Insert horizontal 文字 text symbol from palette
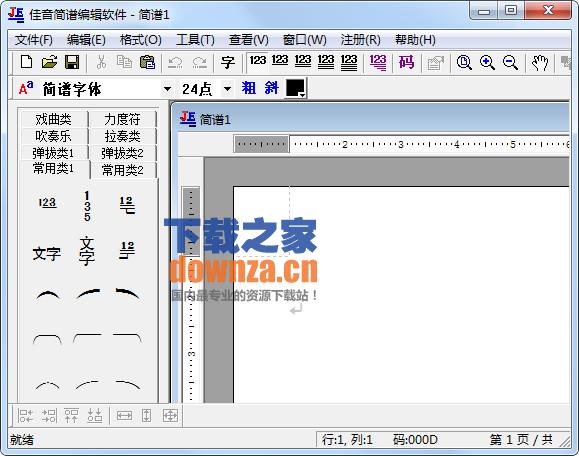579x456 pixels. (47, 254)
